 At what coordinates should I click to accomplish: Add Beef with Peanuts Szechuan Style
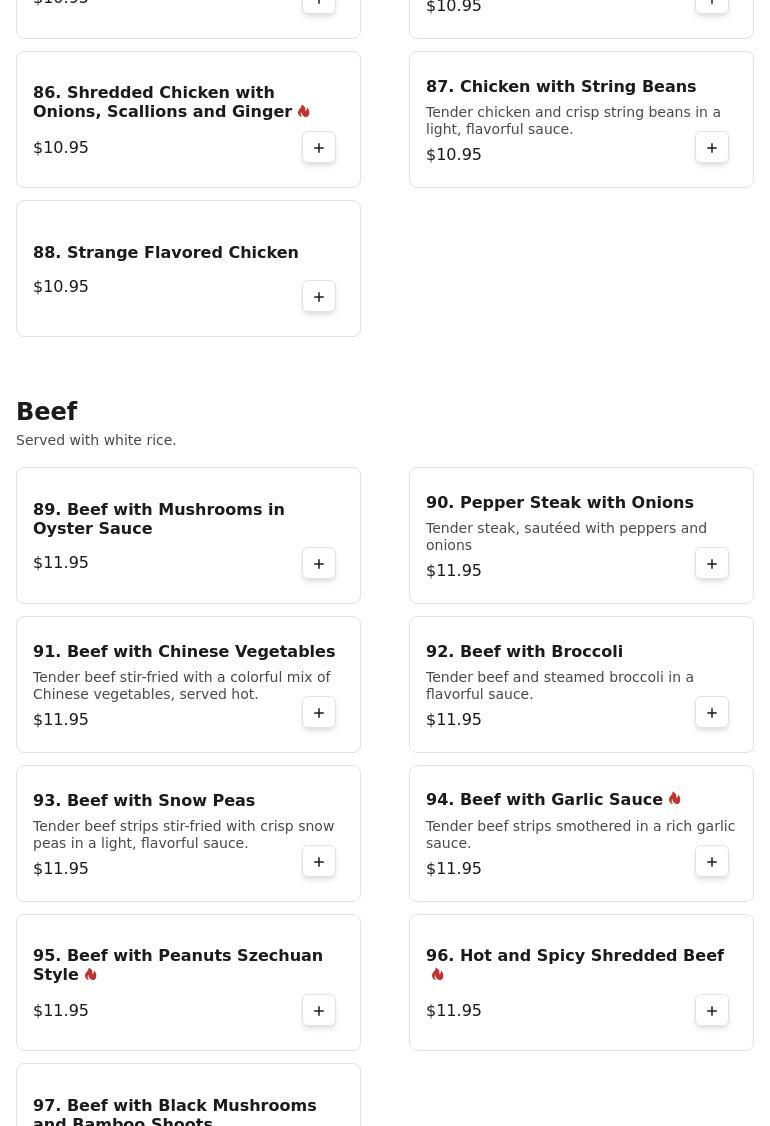[x=319, y=1010]
